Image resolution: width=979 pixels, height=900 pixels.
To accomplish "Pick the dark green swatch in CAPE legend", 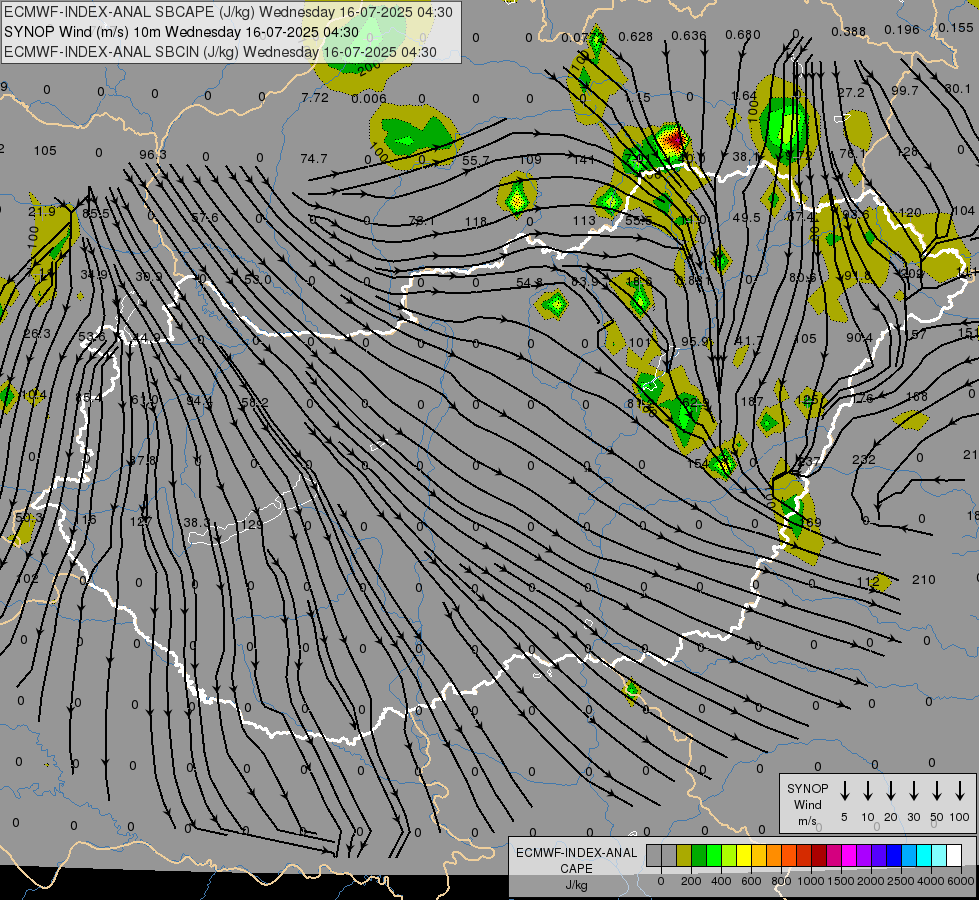I will pyautogui.click(x=699, y=856).
